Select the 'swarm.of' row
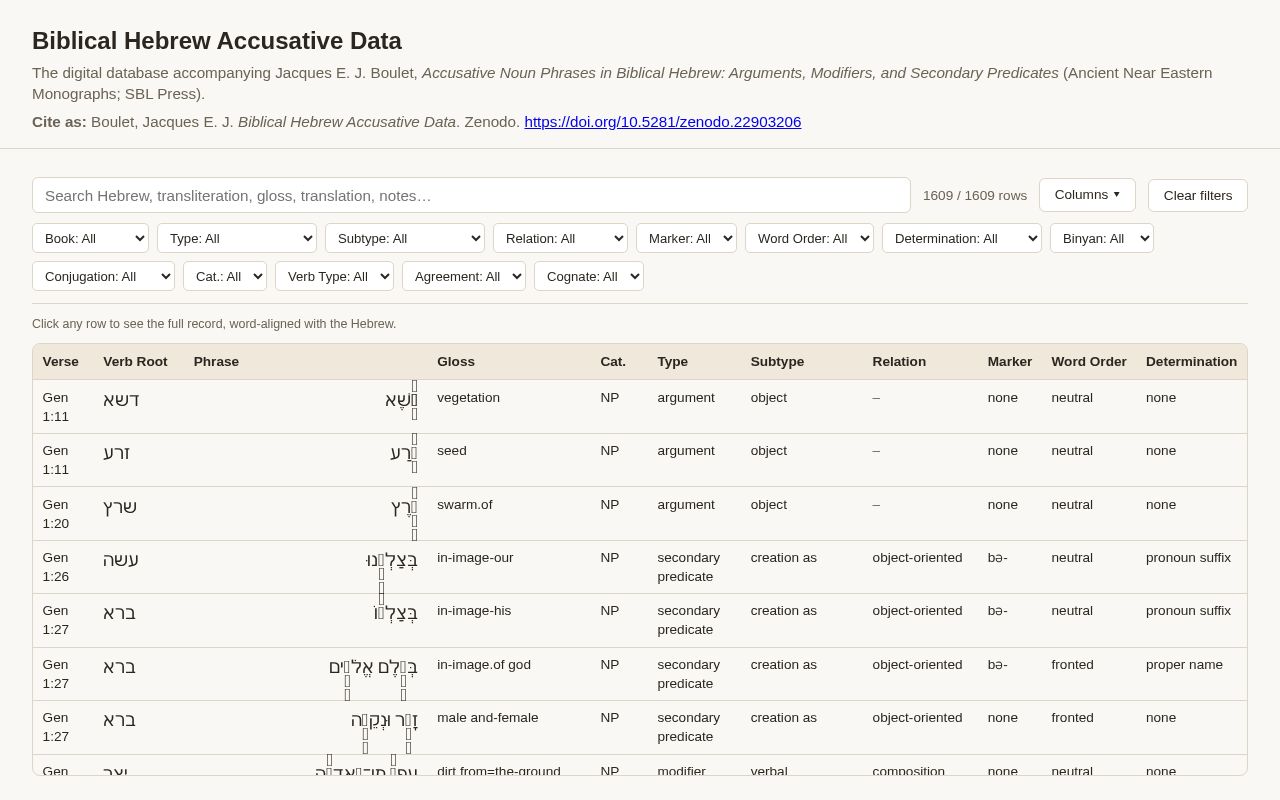 click(x=640, y=514)
